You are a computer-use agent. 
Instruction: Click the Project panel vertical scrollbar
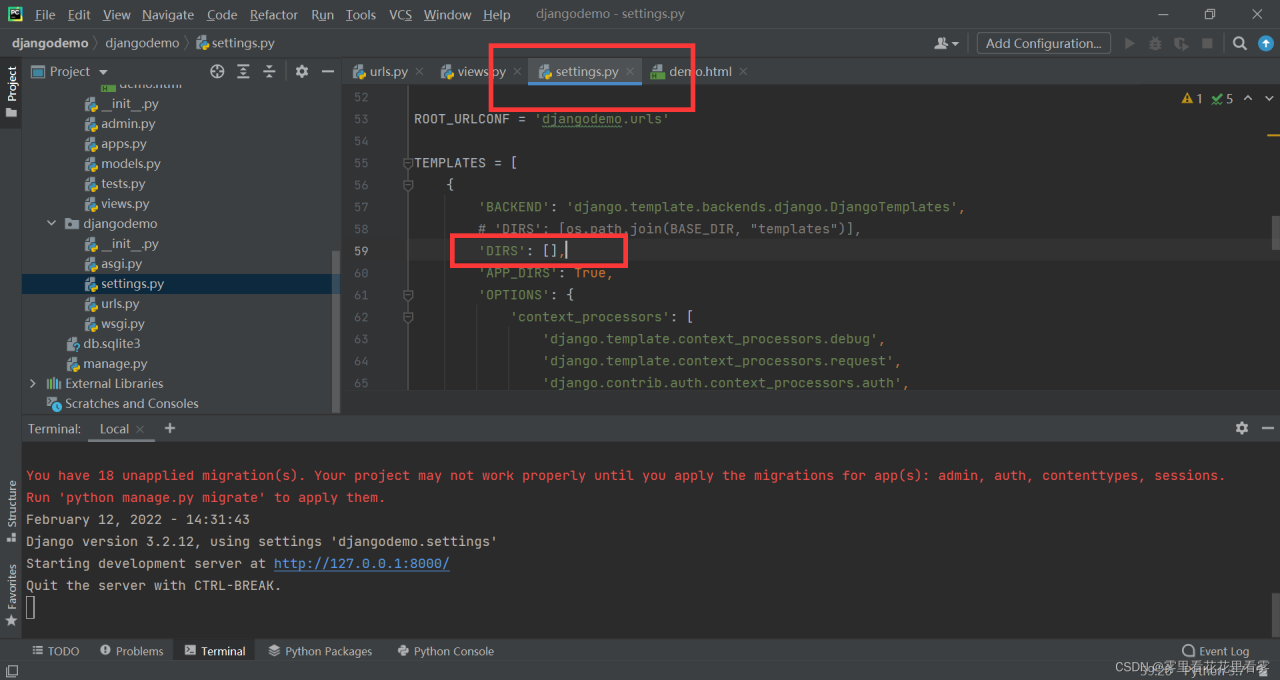[336, 330]
